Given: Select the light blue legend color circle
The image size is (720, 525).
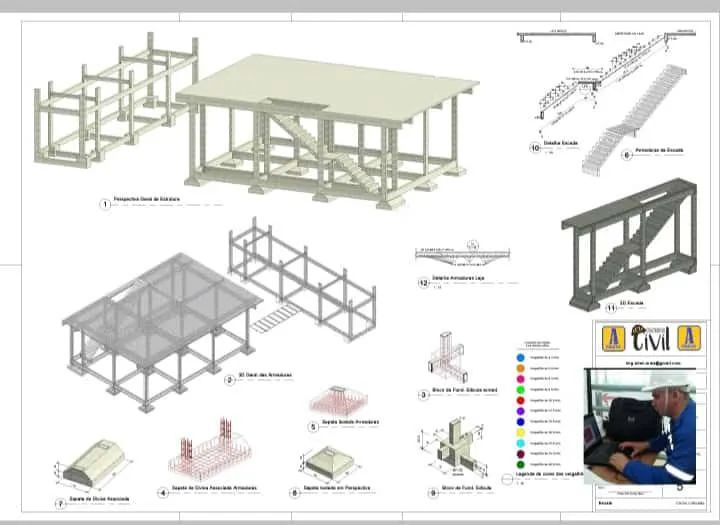Looking at the screenshot, I should (520, 357).
